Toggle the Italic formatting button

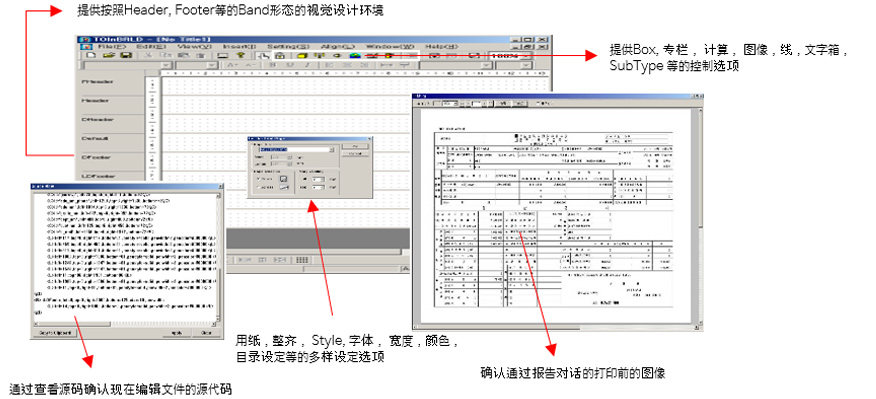pos(307,65)
